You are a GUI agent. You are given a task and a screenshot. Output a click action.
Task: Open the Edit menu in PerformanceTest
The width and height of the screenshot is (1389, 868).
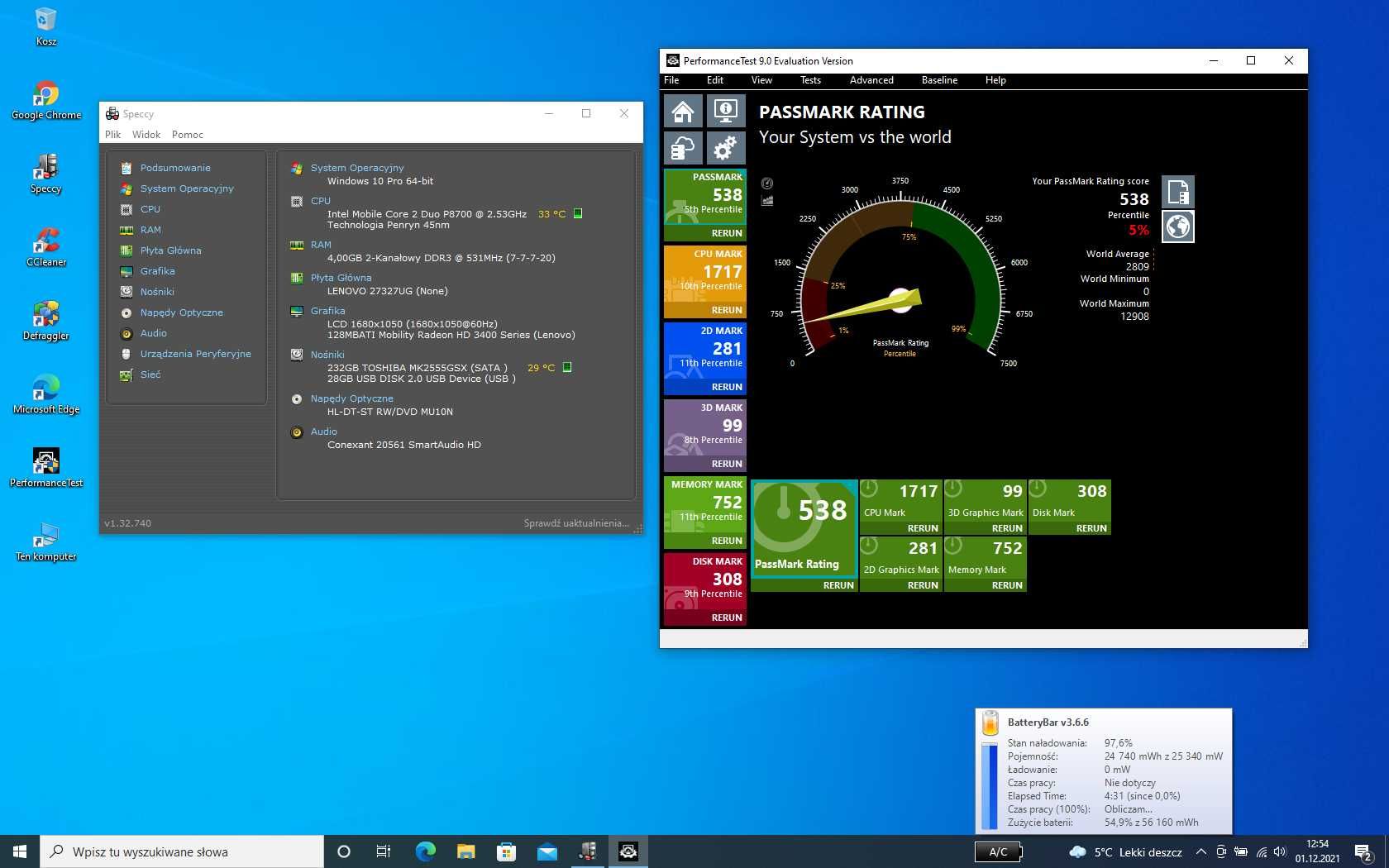point(715,80)
